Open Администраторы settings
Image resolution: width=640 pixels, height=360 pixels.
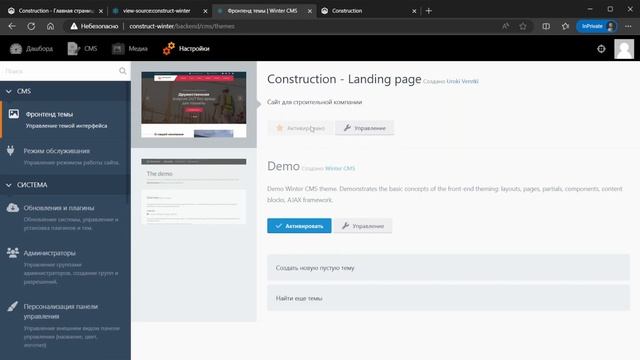65,267
